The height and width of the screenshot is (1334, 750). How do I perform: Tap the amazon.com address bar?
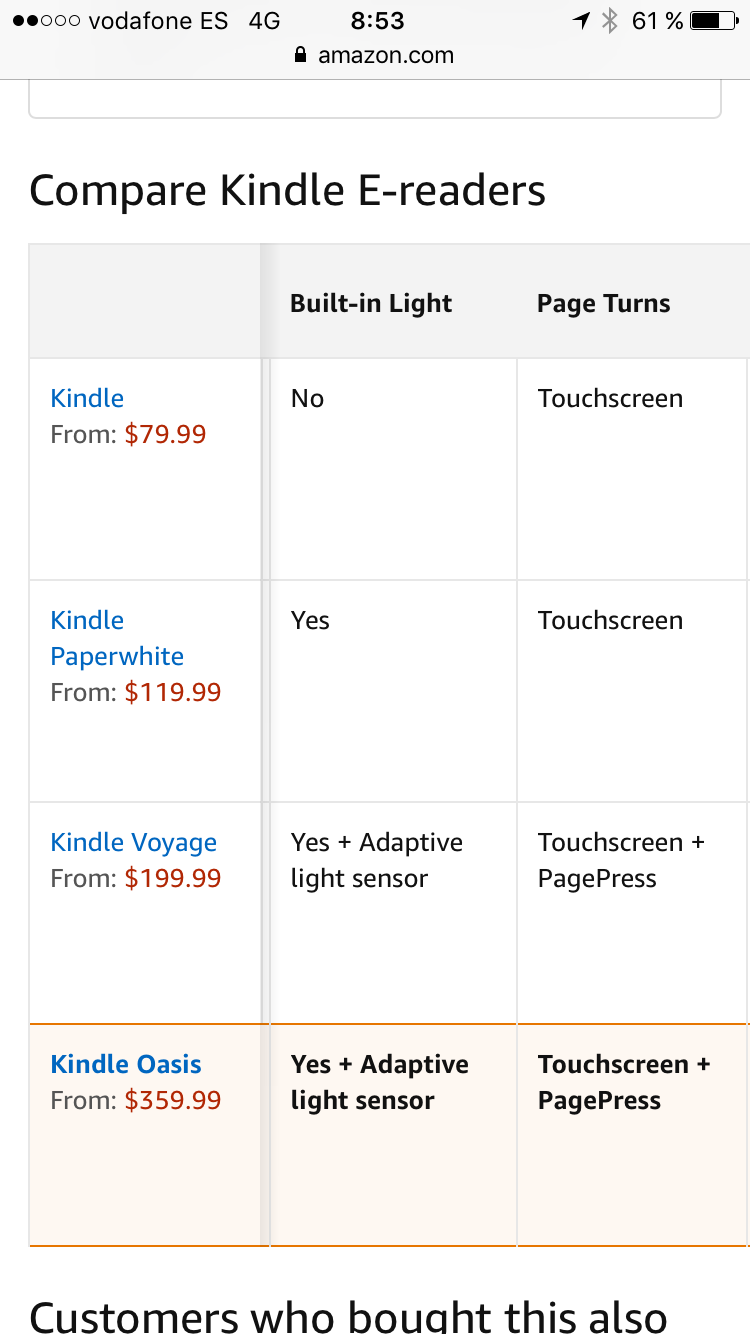[375, 56]
